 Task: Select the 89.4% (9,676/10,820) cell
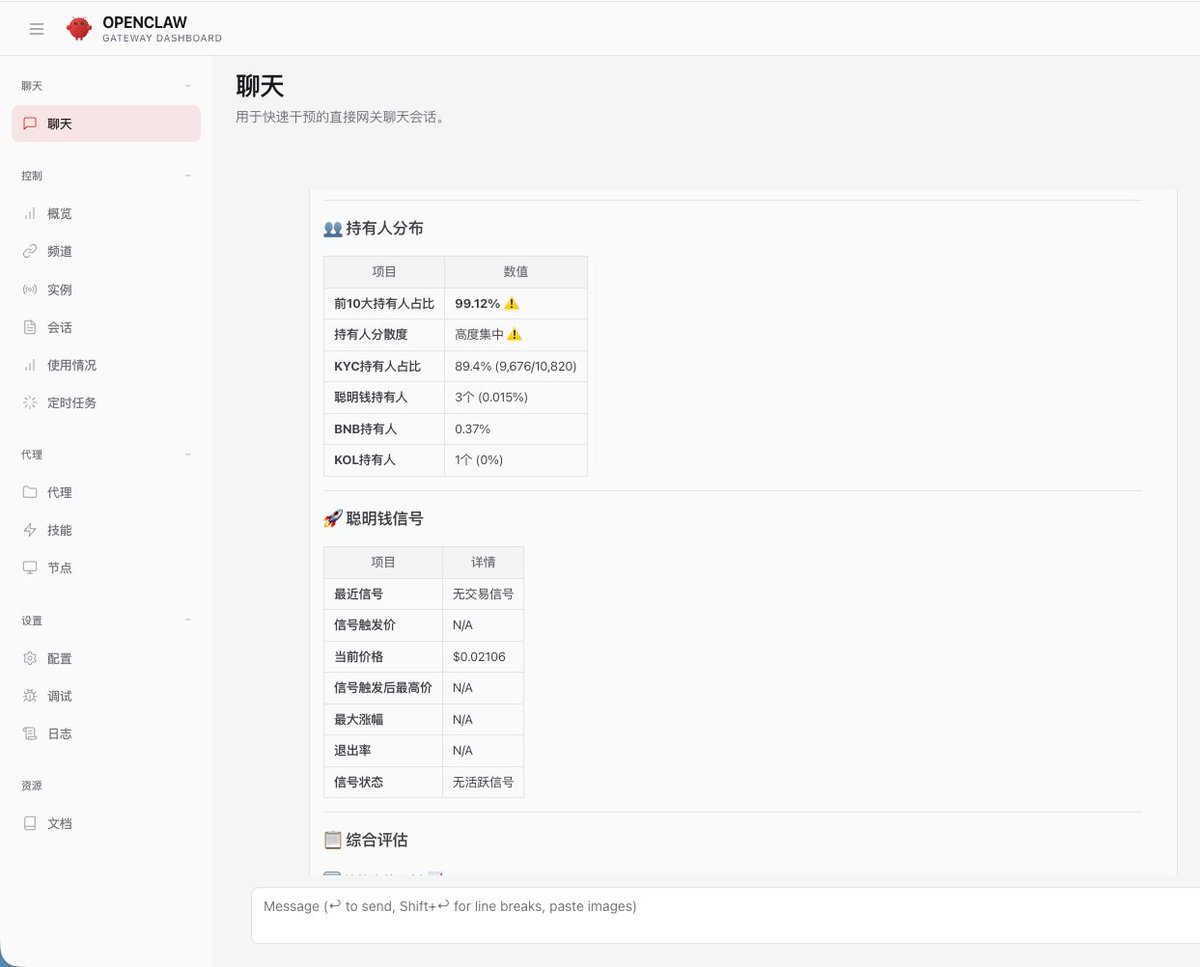tap(516, 366)
